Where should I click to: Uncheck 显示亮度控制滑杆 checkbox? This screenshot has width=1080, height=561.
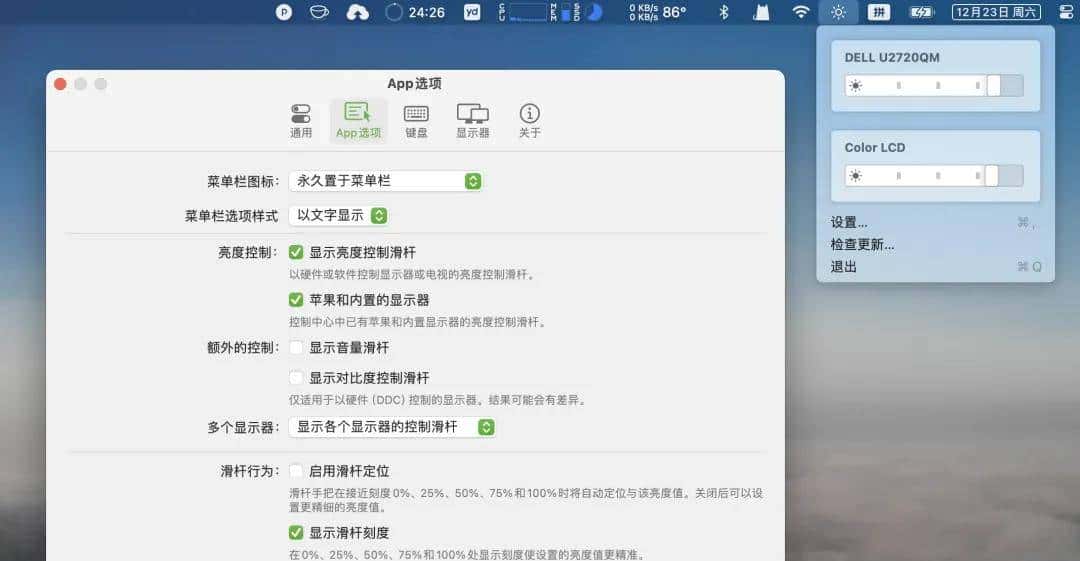(x=296, y=253)
